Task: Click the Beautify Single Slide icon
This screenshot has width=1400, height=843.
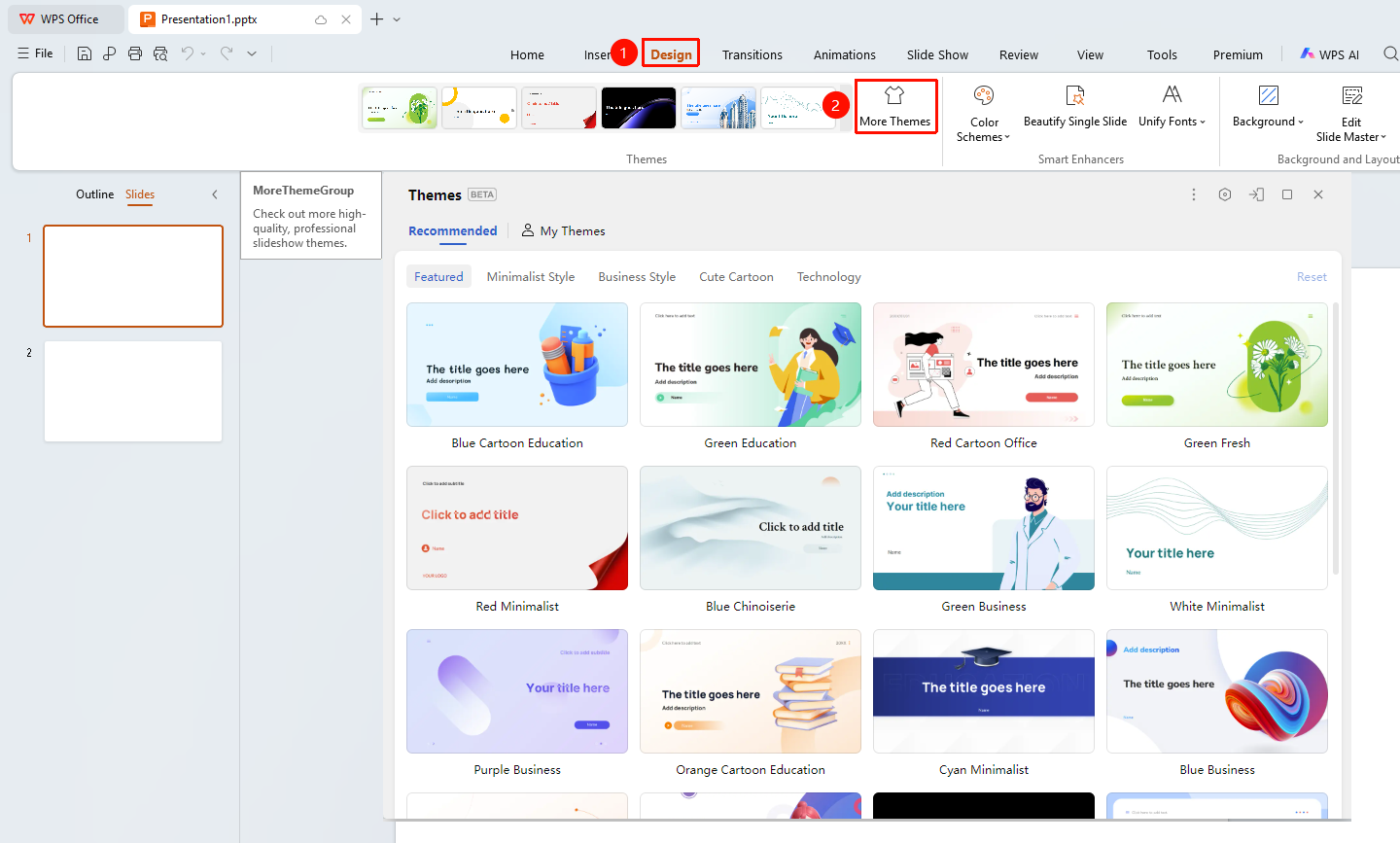Action: pyautogui.click(x=1075, y=95)
